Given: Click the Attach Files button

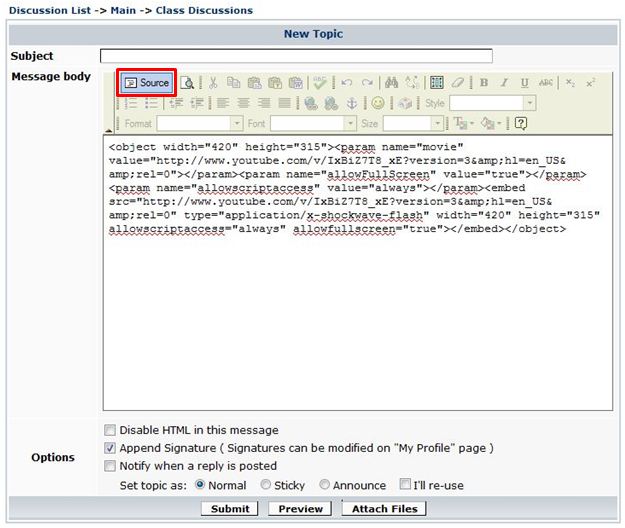Looking at the screenshot, I should pos(384,509).
